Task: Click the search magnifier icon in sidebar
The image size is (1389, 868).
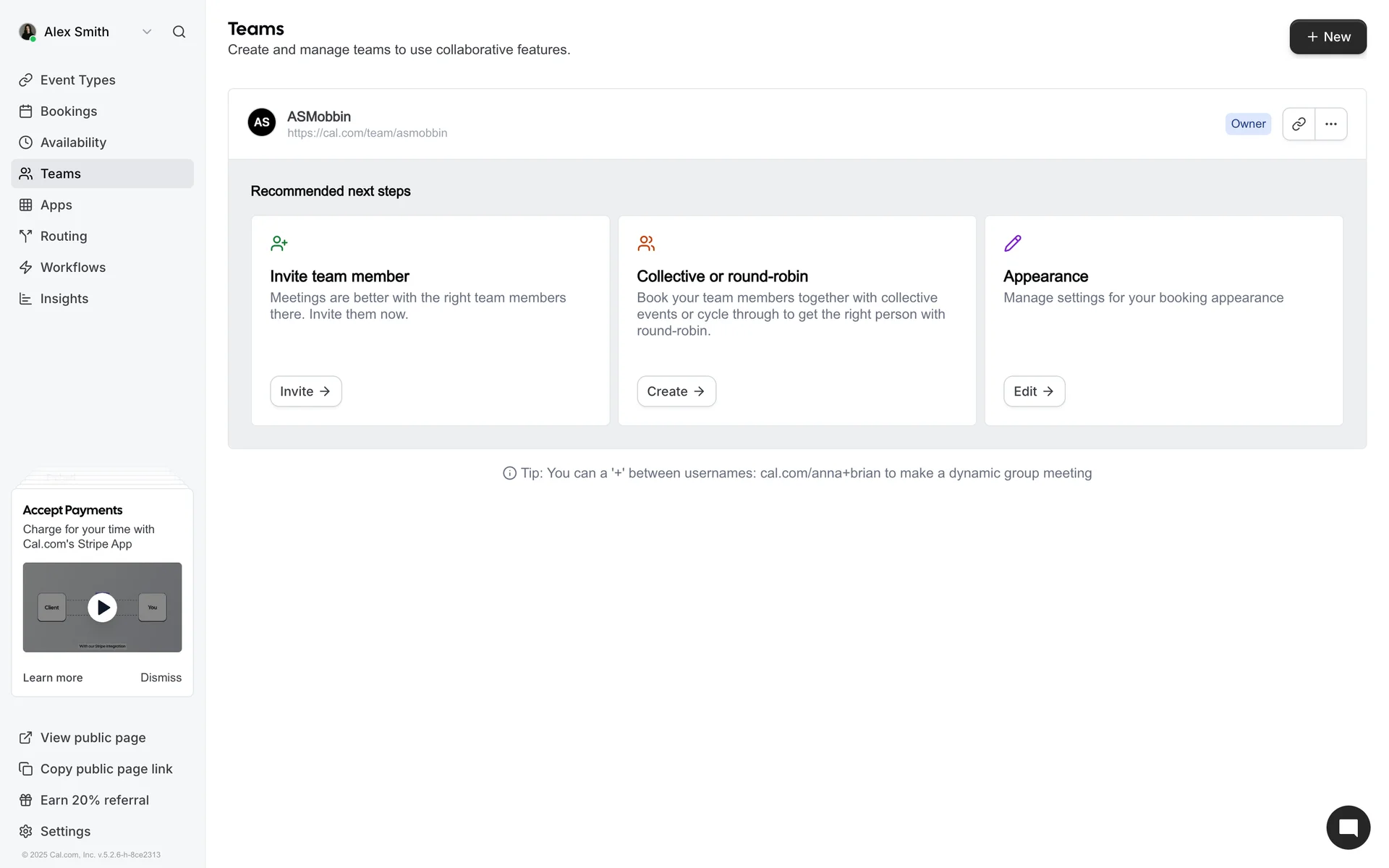Action: tap(179, 32)
